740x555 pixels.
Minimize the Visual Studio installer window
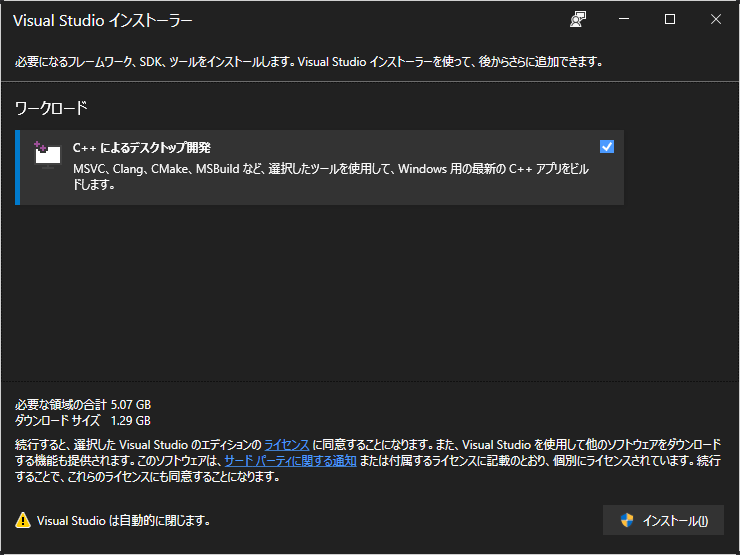click(x=624, y=19)
